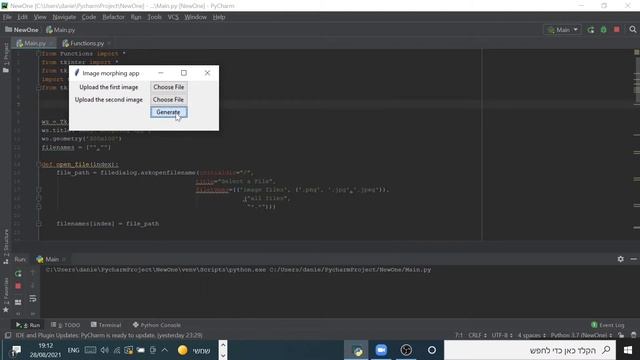This screenshot has width=640, height=360.
Task: Open the Window menu
Action: [x=195, y=17]
